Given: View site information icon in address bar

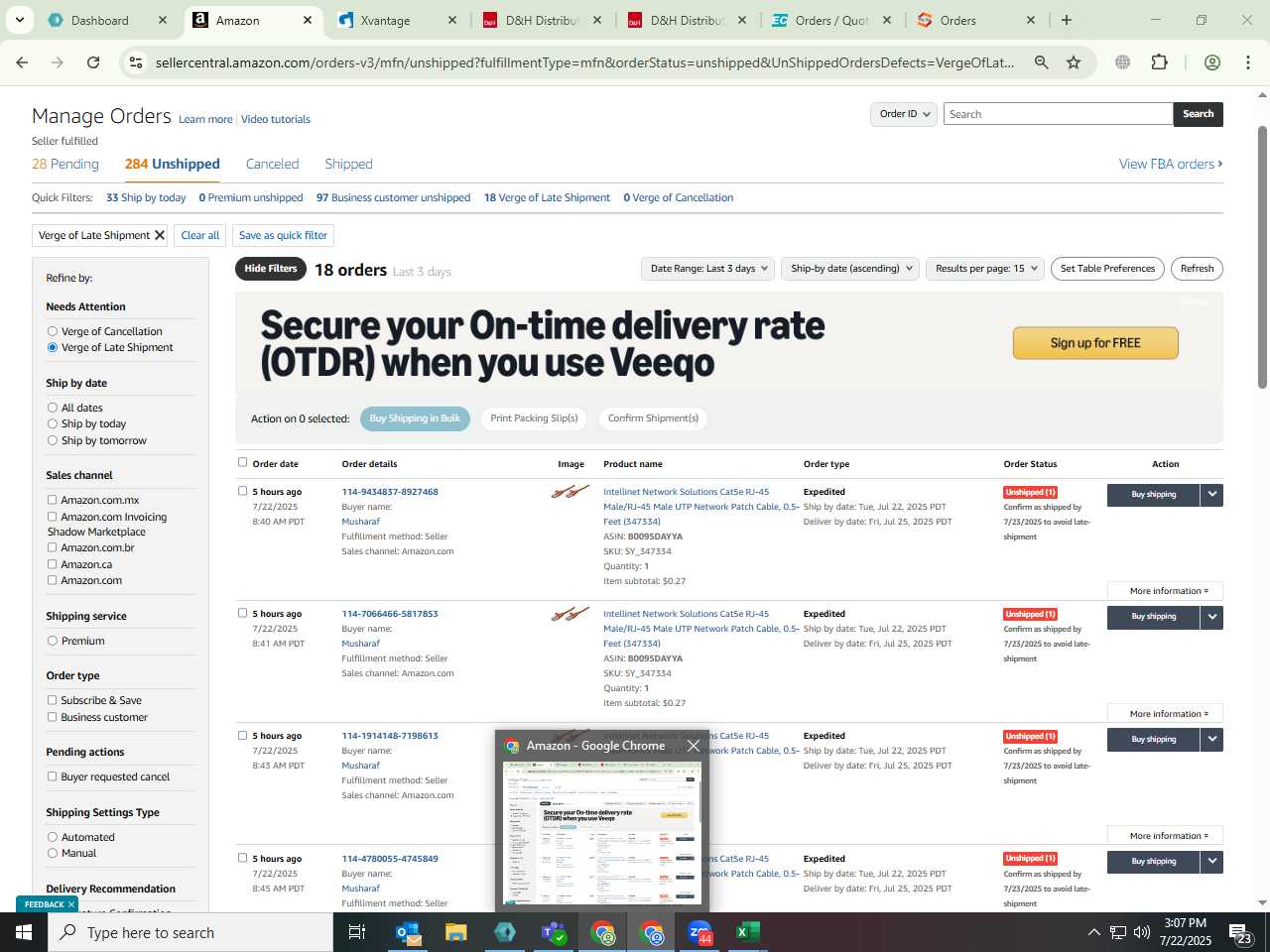Looking at the screenshot, I should pos(136,62).
